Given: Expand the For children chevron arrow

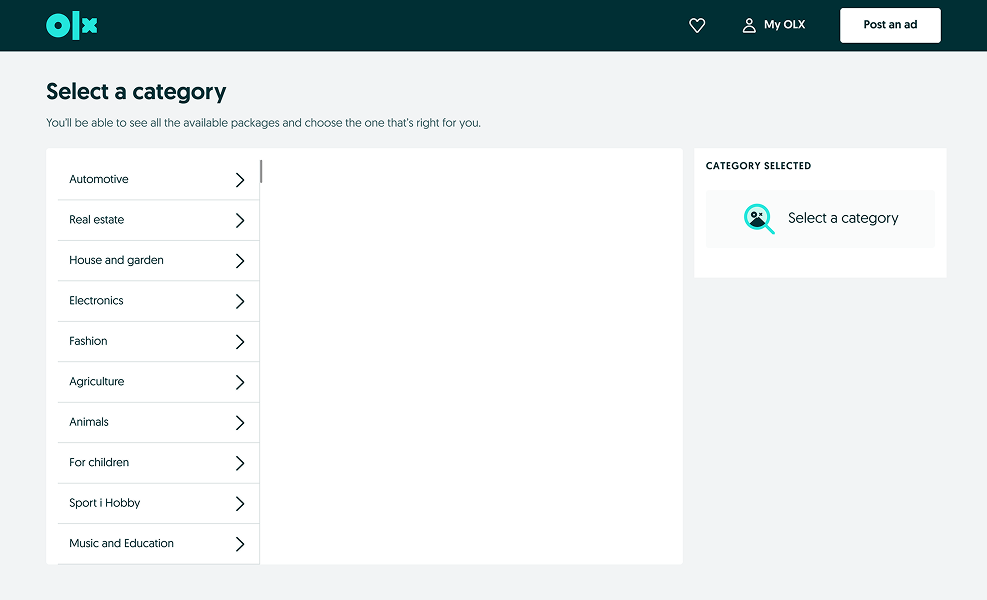Looking at the screenshot, I should coord(240,463).
